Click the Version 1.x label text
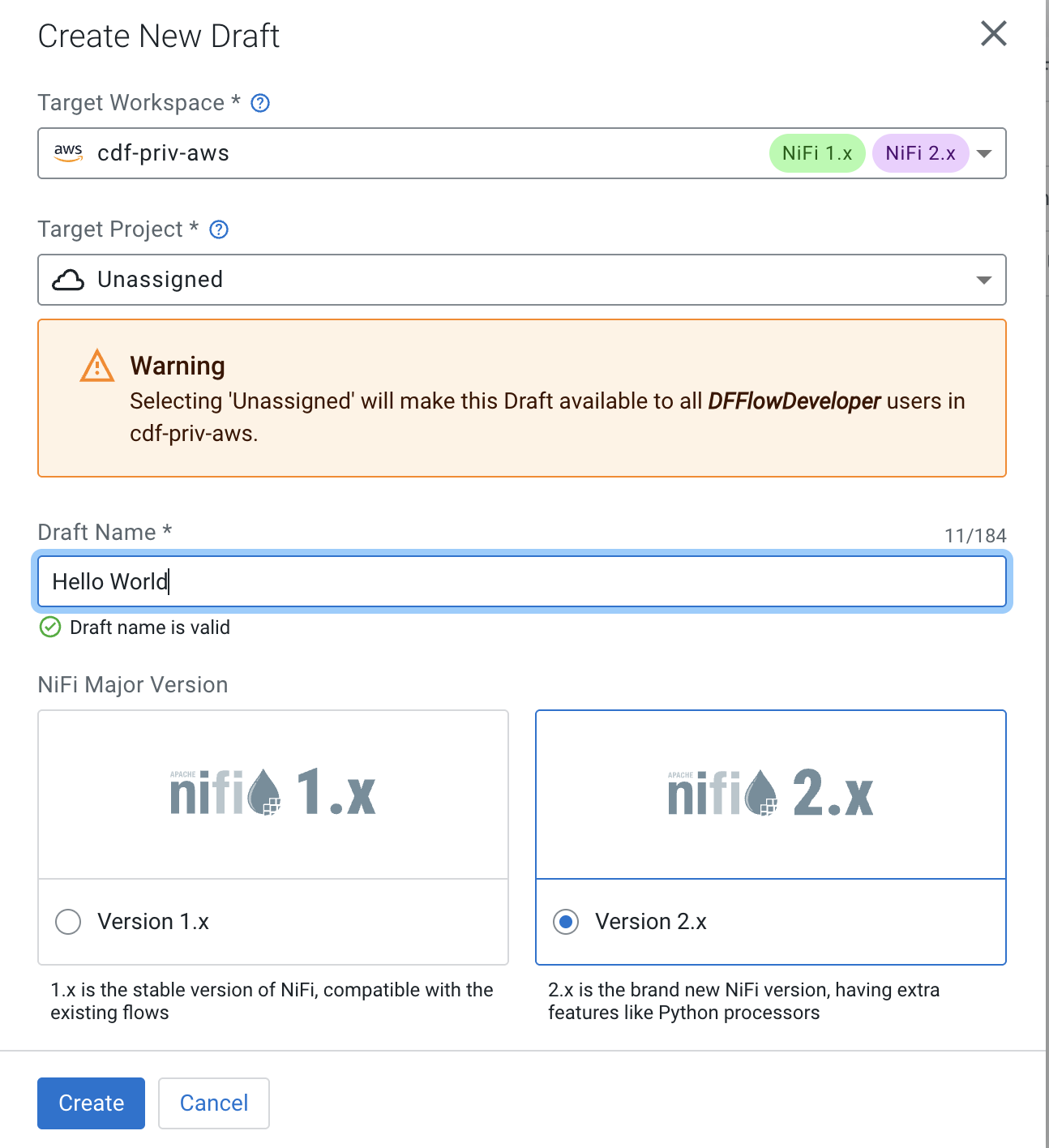Screen dimensions: 1049x1148 point(153,922)
